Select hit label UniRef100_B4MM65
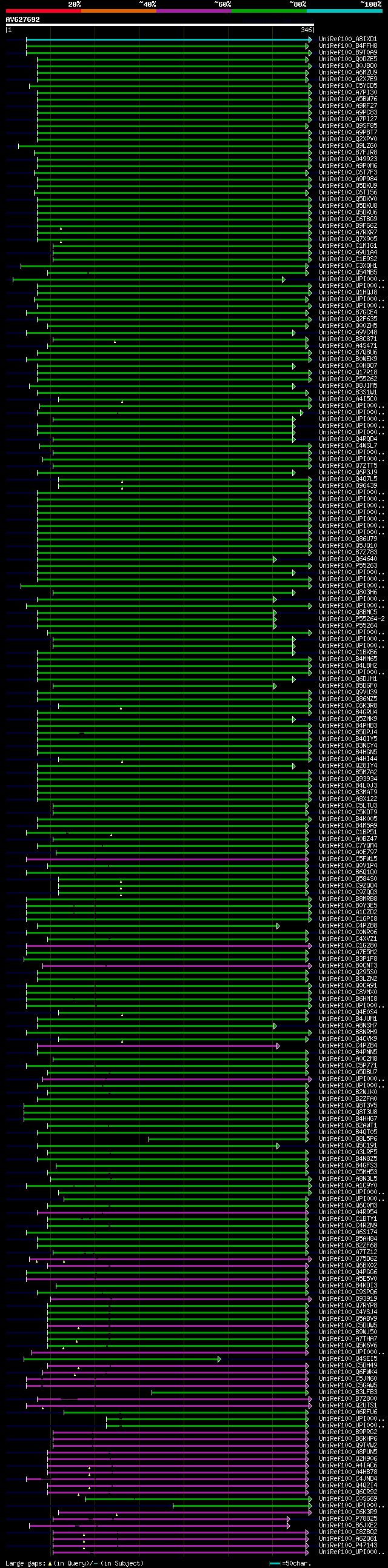Viewport: 388px width, 1568px height. (x=348, y=660)
